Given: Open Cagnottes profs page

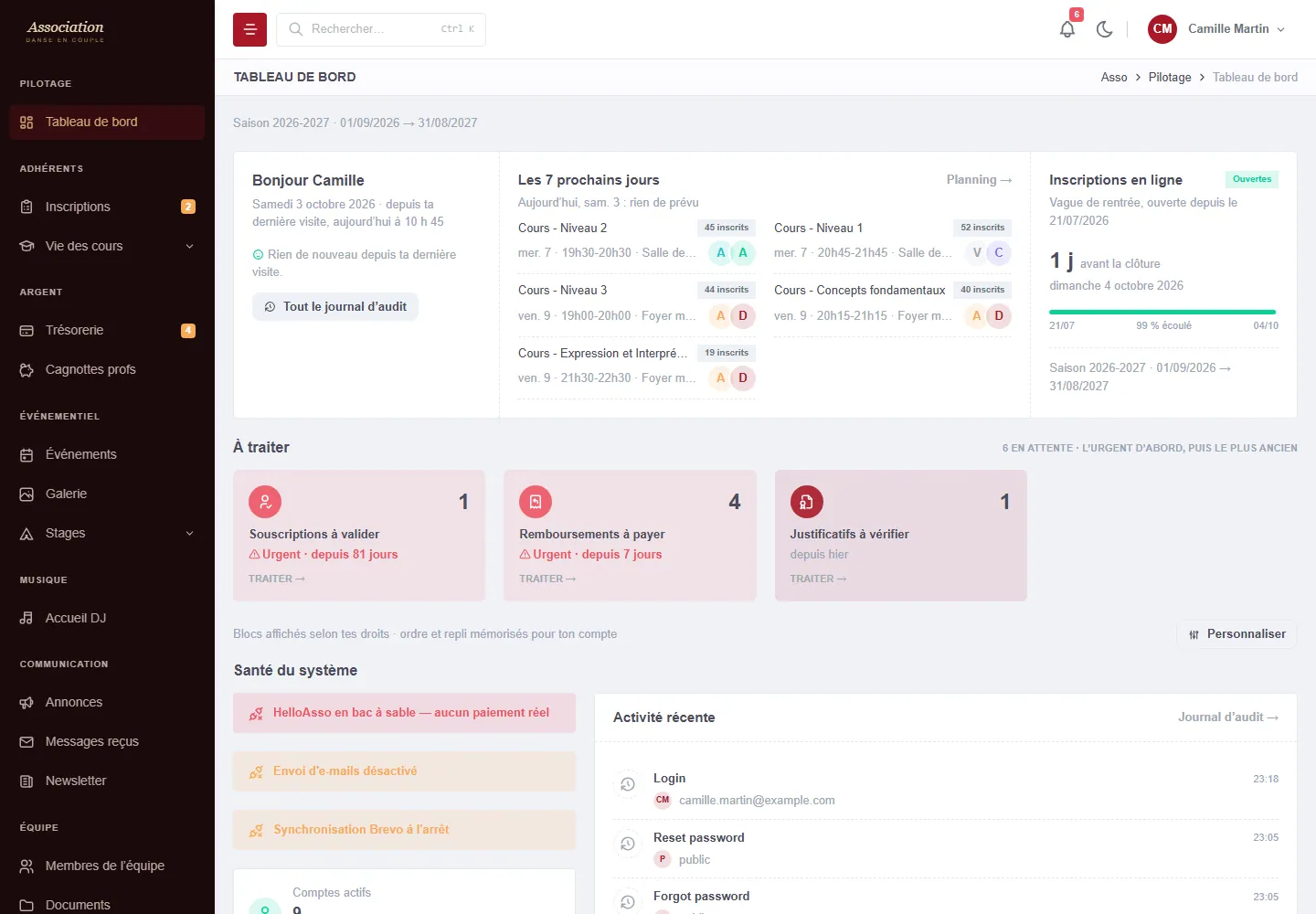Looking at the screenshot, I should [x=107, y=369].
